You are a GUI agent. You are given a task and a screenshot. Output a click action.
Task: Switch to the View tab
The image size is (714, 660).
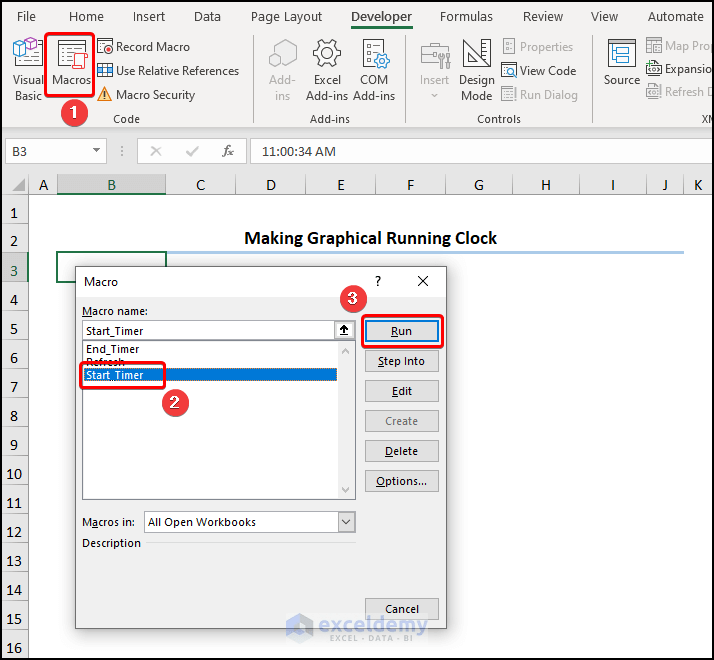604,17
